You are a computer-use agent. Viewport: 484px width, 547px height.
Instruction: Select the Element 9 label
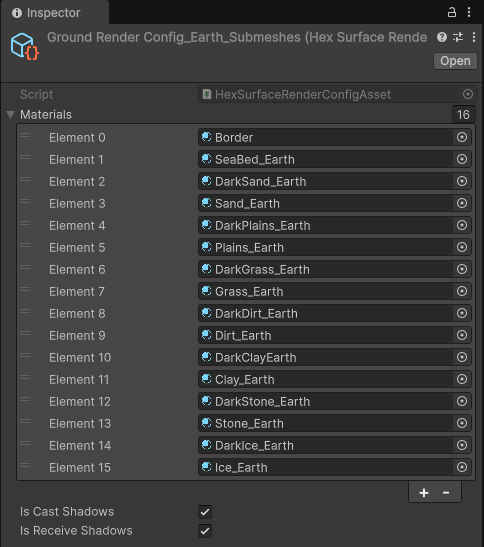click(x=77, y=335)
